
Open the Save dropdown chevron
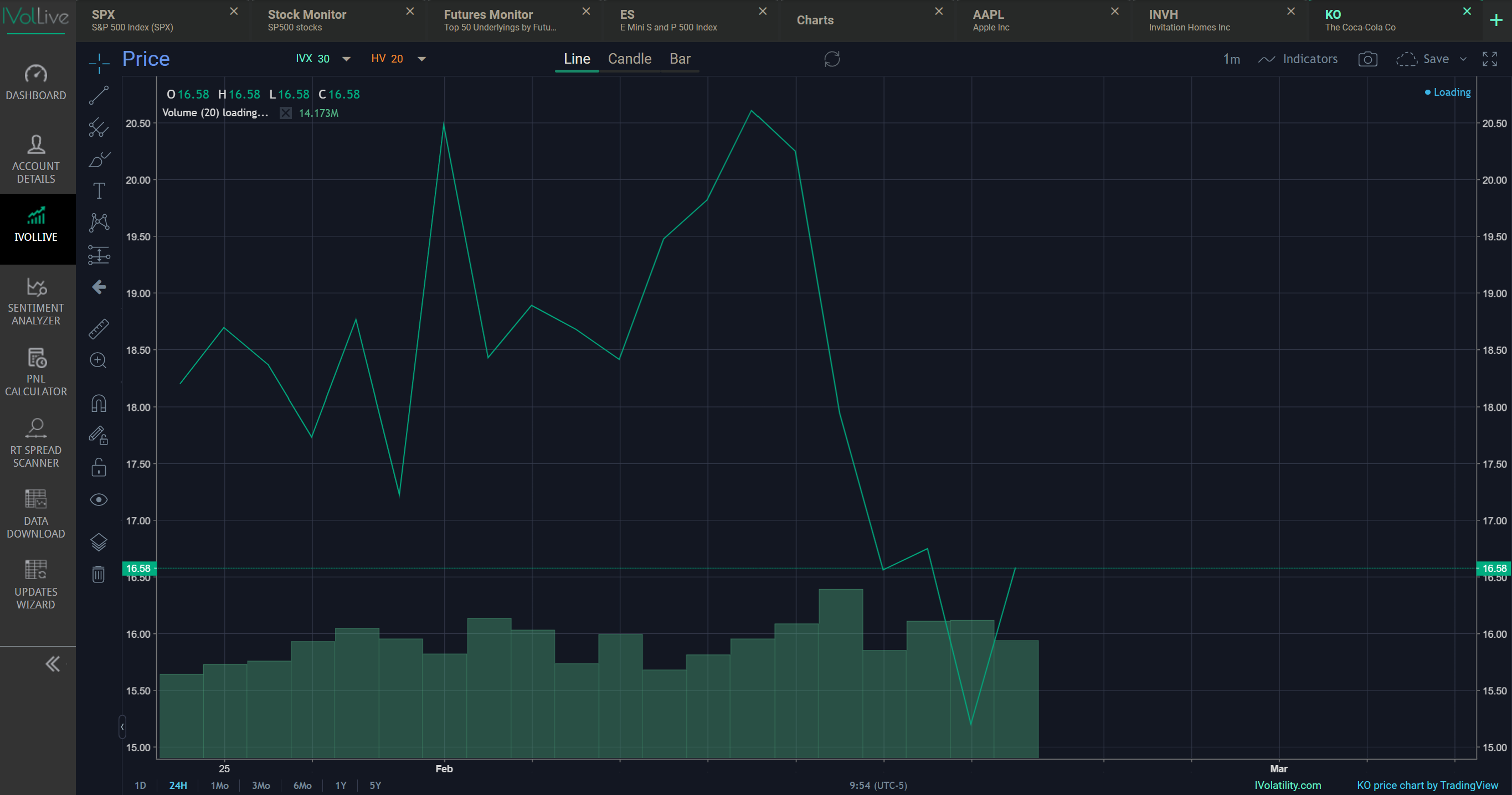(1463, 59)
